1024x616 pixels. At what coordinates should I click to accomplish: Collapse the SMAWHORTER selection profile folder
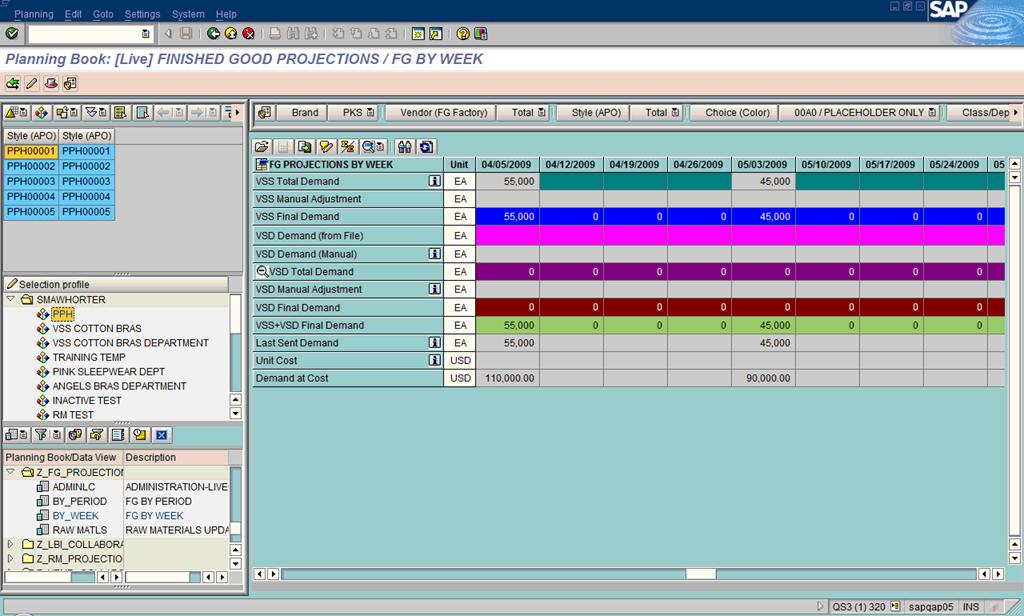point(10,299)
